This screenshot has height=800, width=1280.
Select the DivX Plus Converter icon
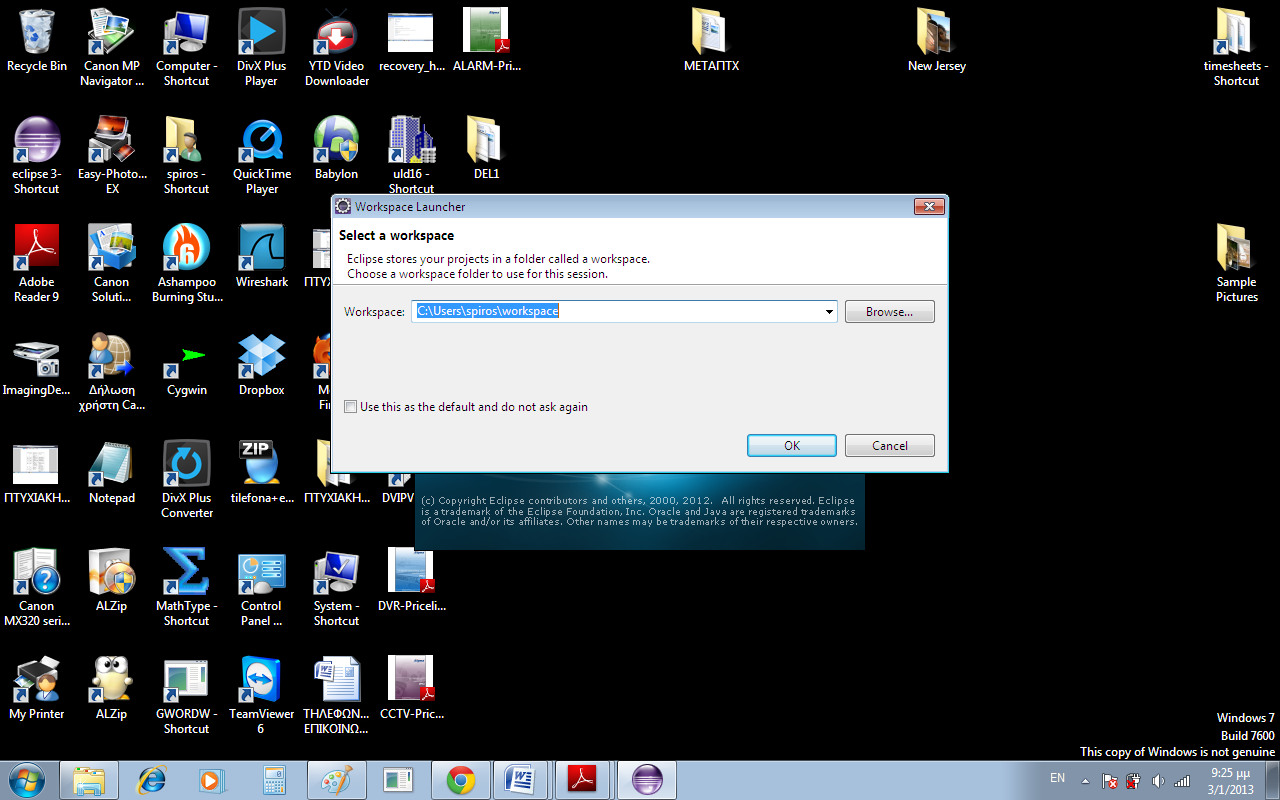coord(187,480)
